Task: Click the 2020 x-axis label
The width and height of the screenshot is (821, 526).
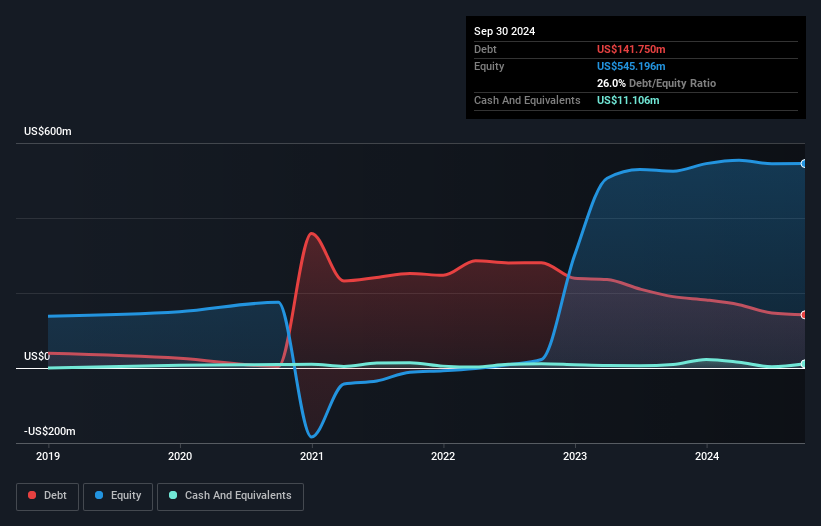Action: click(x=180, y=456)
